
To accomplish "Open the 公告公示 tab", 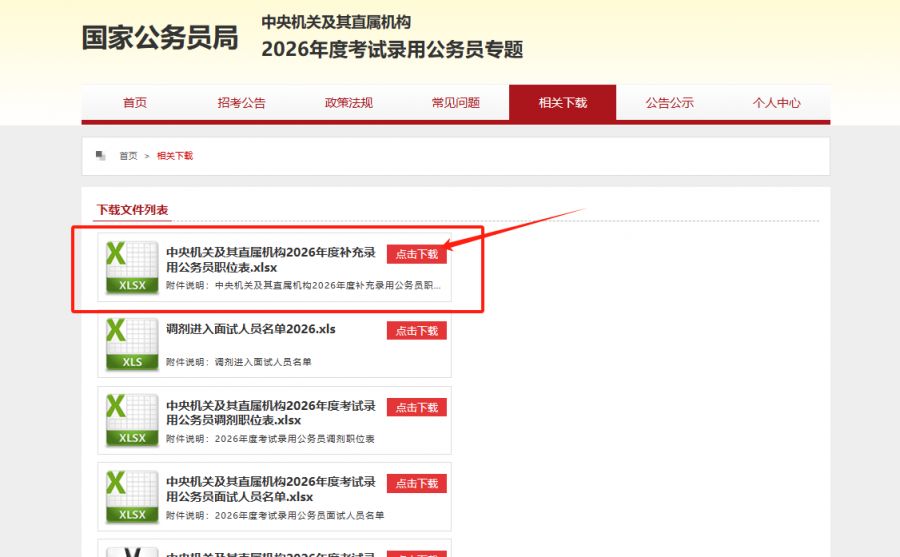I will (x=669, y=103).
